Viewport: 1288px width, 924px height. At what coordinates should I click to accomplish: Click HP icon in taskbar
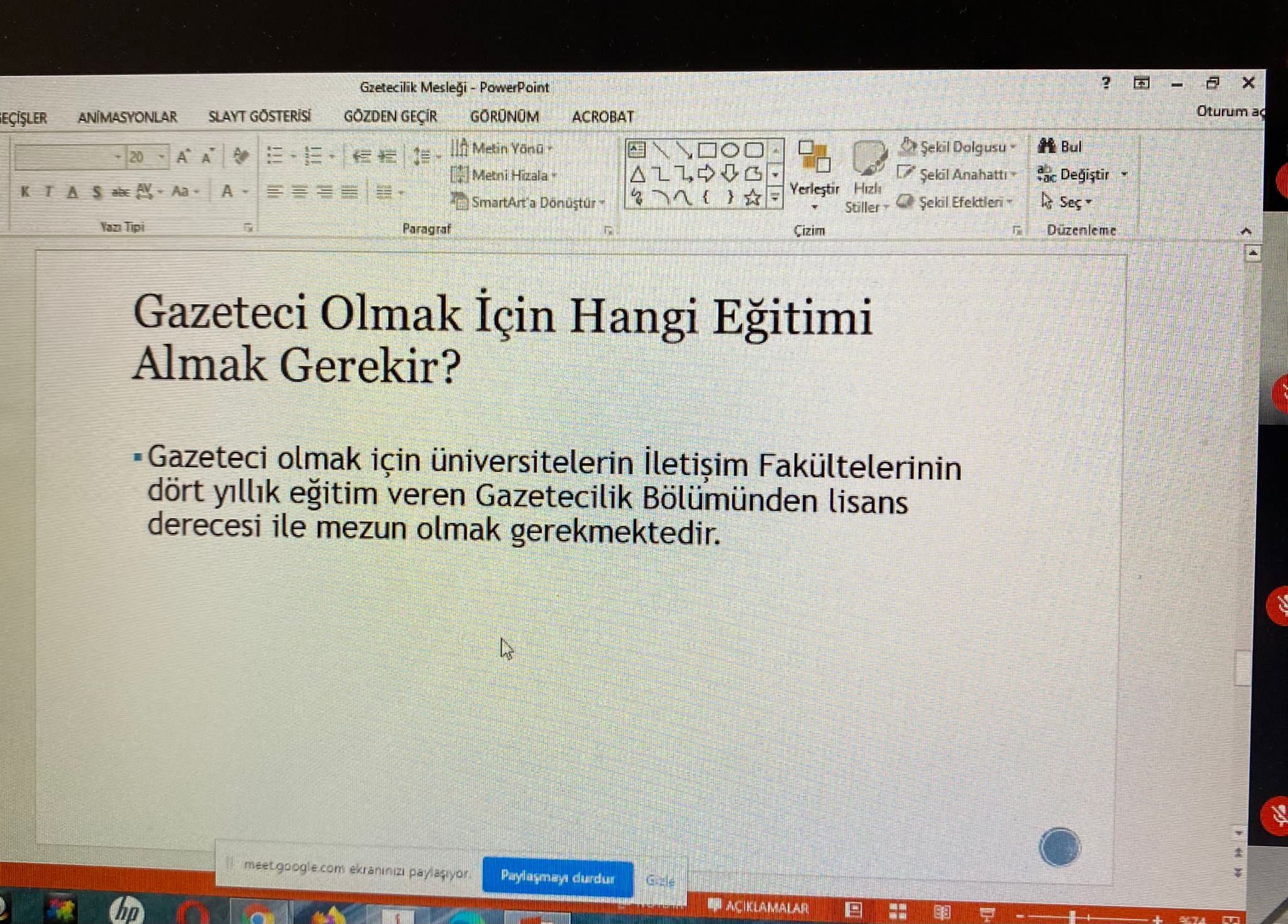click(x=126, y=910)
